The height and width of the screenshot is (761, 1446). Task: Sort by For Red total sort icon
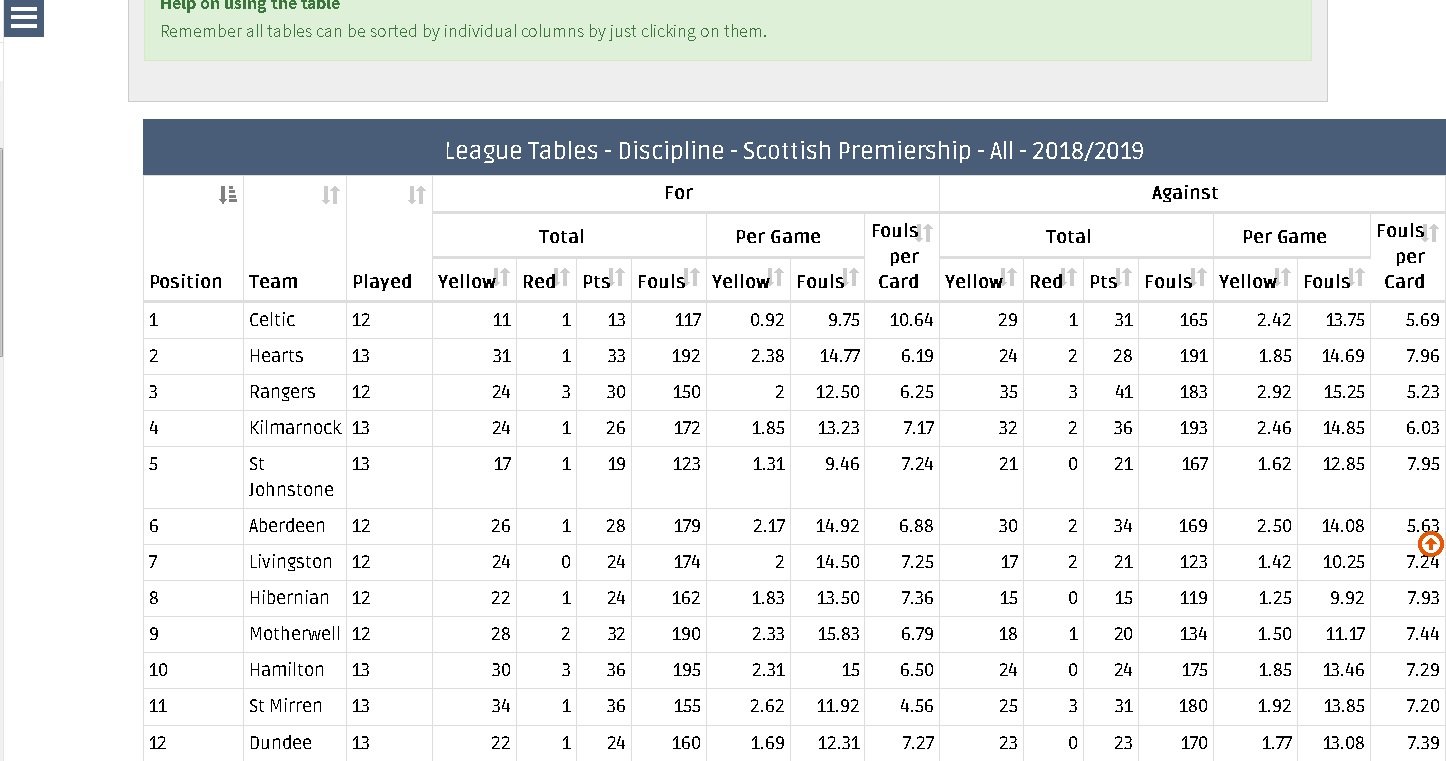pyautogui.click(x=563, y=275)
